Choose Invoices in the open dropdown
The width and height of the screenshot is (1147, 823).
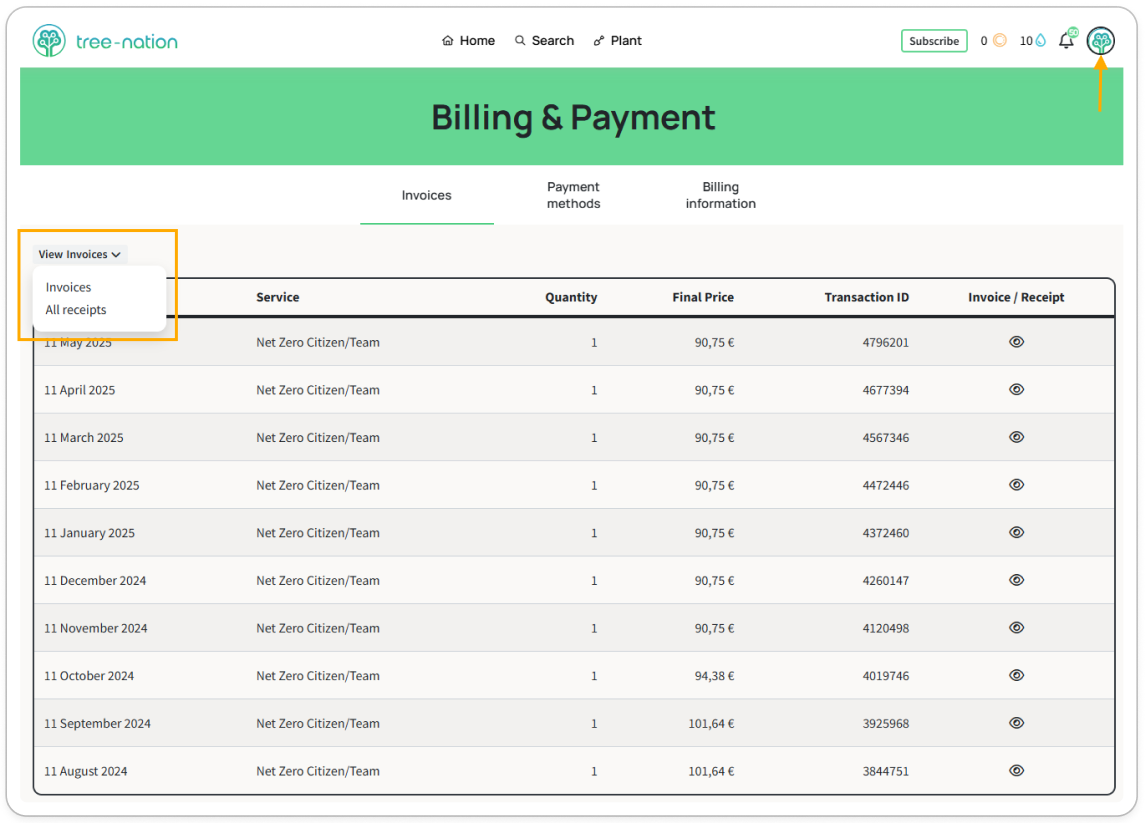(68, 287)
